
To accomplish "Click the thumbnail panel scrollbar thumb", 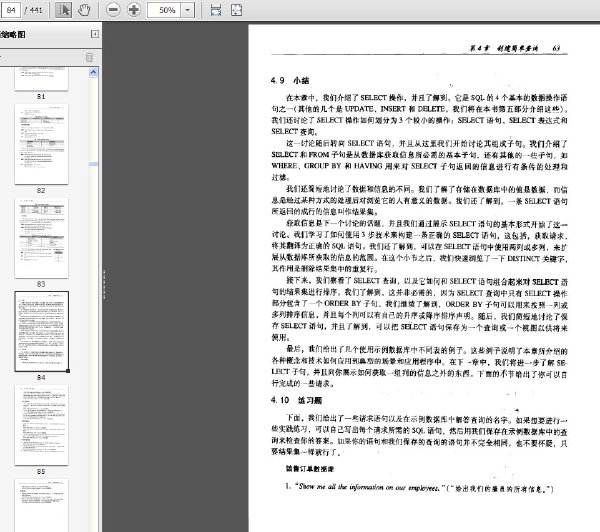I will pos(93,164).
